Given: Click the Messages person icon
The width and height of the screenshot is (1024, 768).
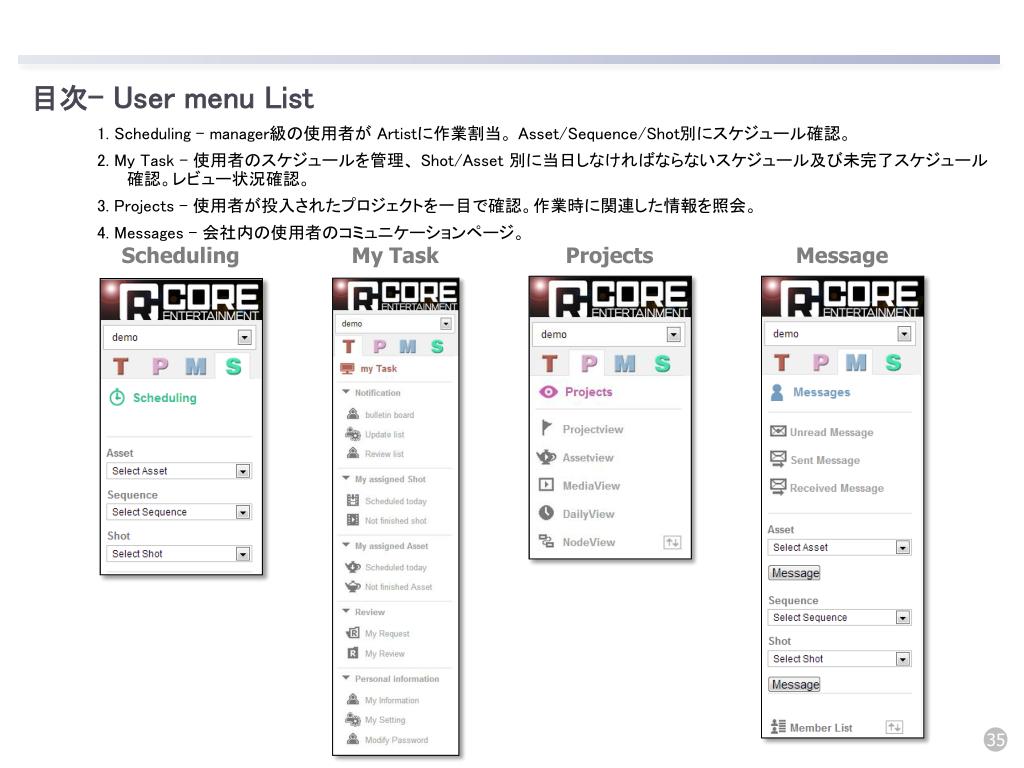Looking at the screenshot, I should 776,392.
